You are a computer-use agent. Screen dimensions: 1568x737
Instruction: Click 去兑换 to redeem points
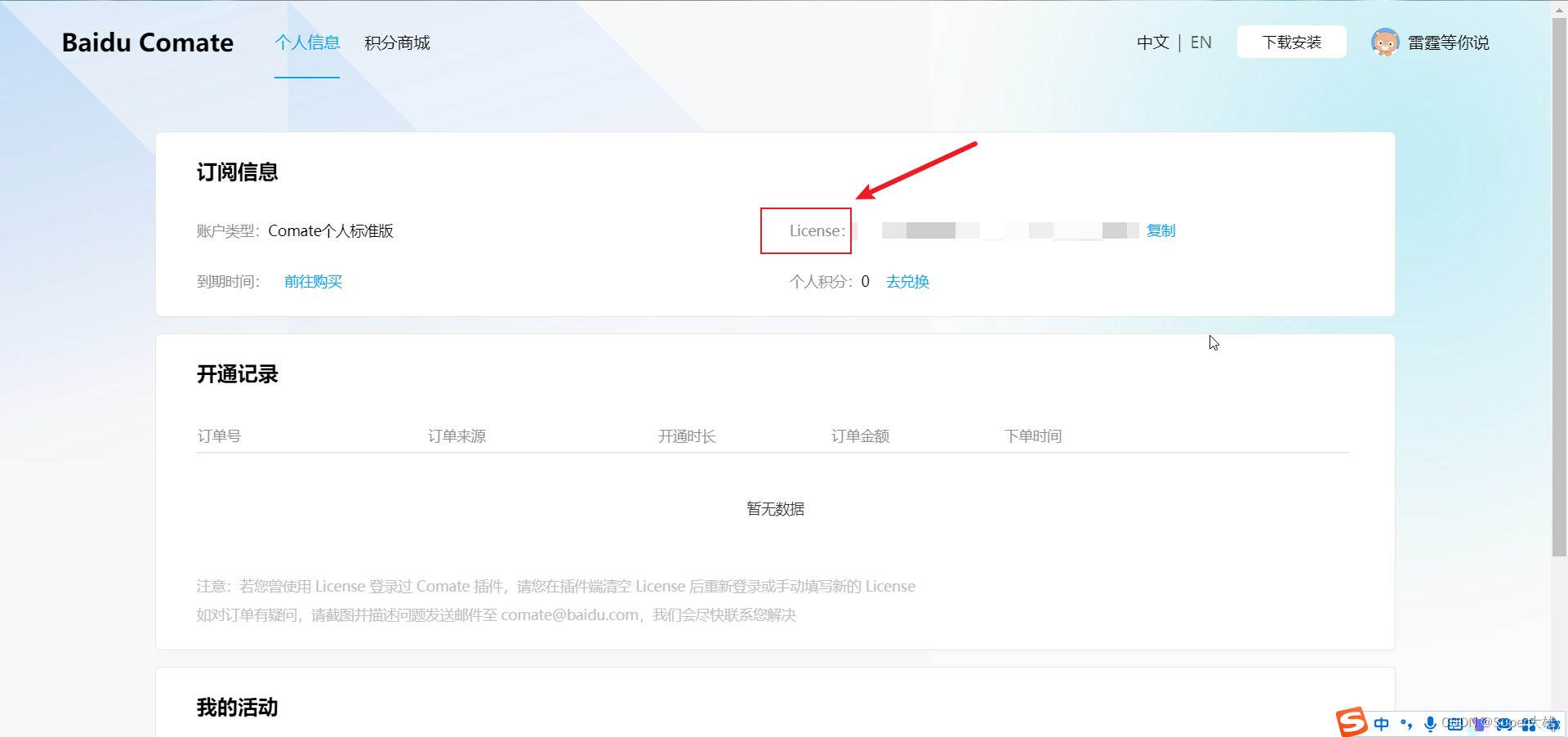pos(907,281)
